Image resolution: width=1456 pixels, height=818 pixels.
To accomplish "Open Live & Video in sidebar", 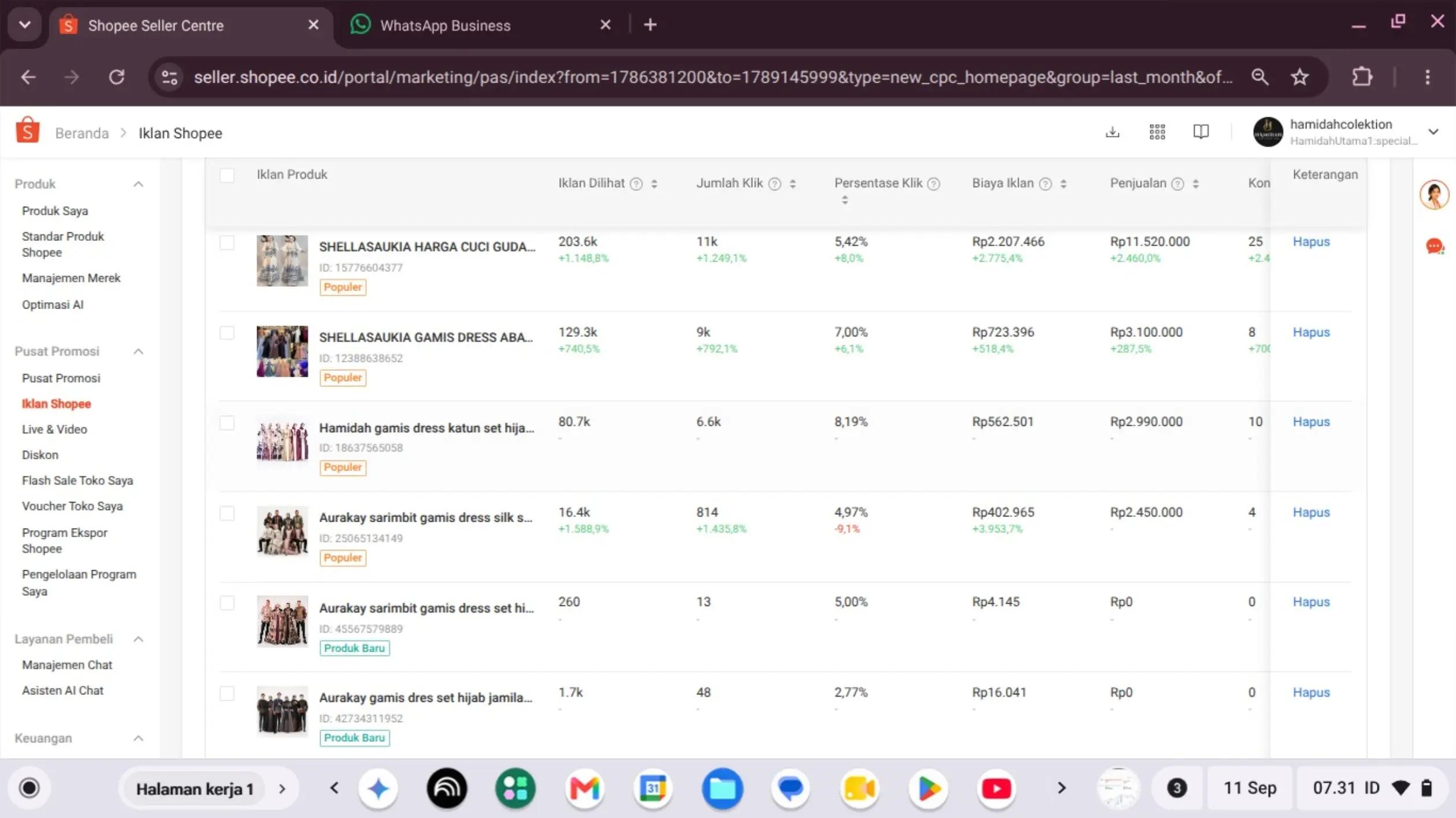I will (54, 429).
